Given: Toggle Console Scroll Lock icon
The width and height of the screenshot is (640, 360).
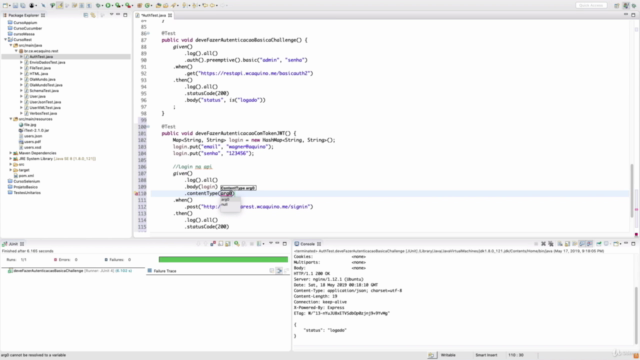Looking at the screenshot, I should point(567,244).
